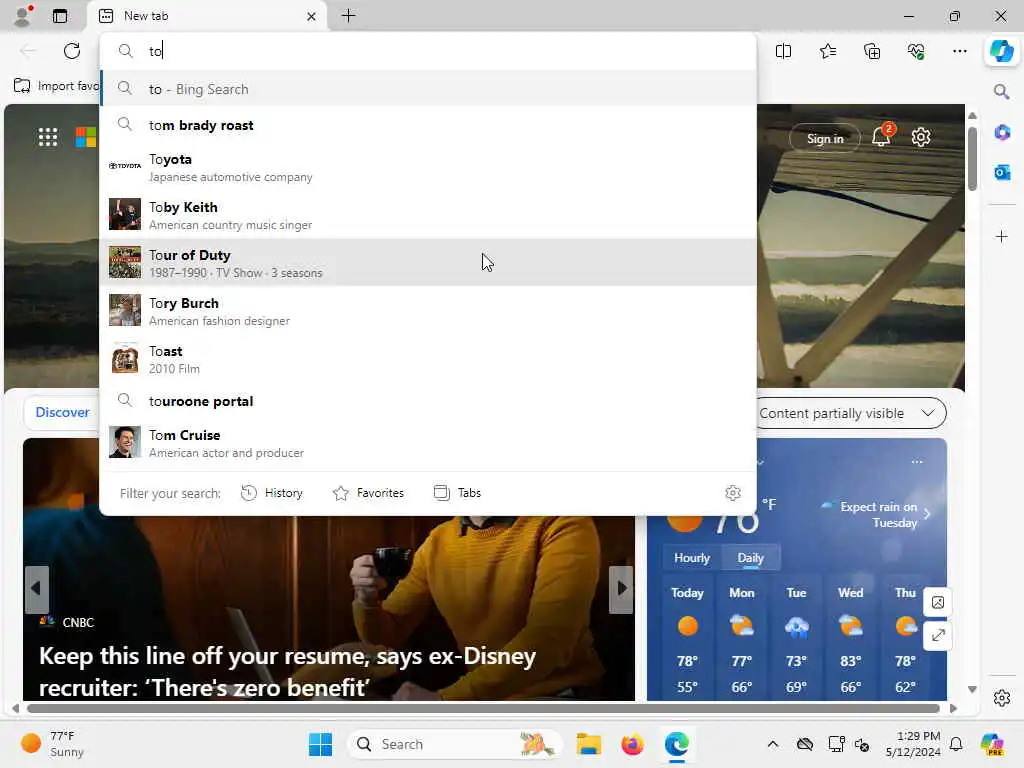Image resolution: width=1024 pixels, height=768 pixels.
Task: Open sidebar settings gear at bottom
Action: click(1002, 698)
